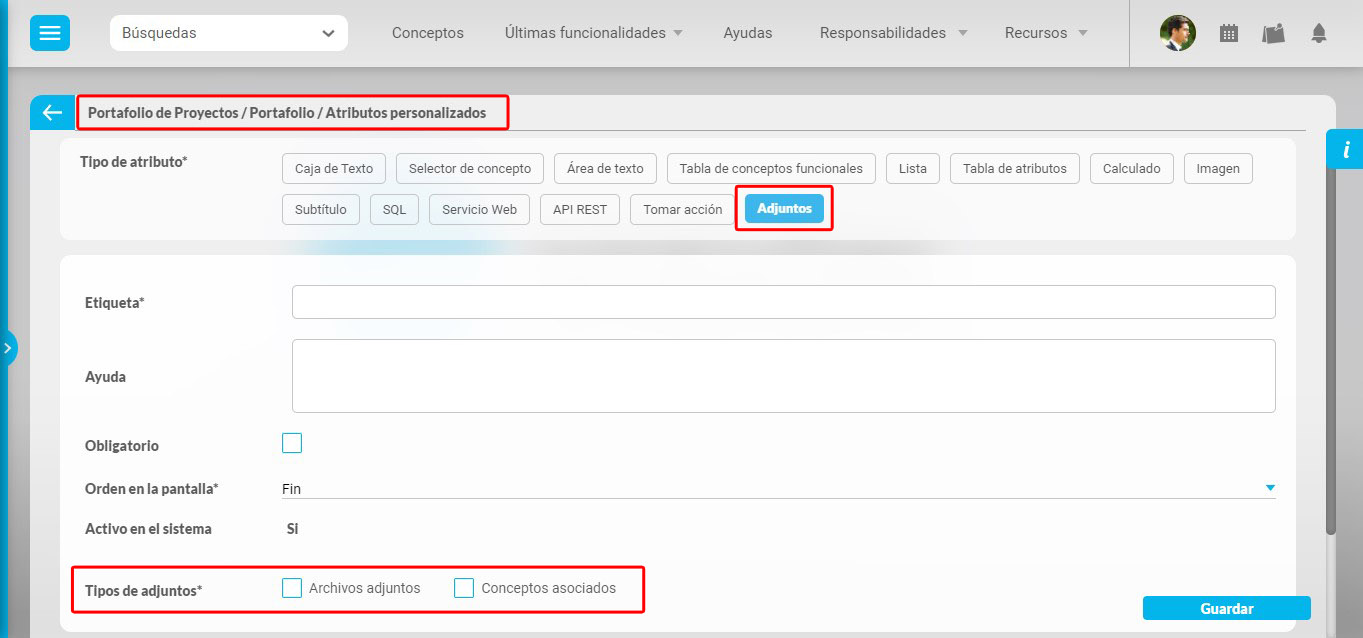Open the Búsquedas dropdown
The height and width of the screenshot is (638, 1363).
pos(228,33)
